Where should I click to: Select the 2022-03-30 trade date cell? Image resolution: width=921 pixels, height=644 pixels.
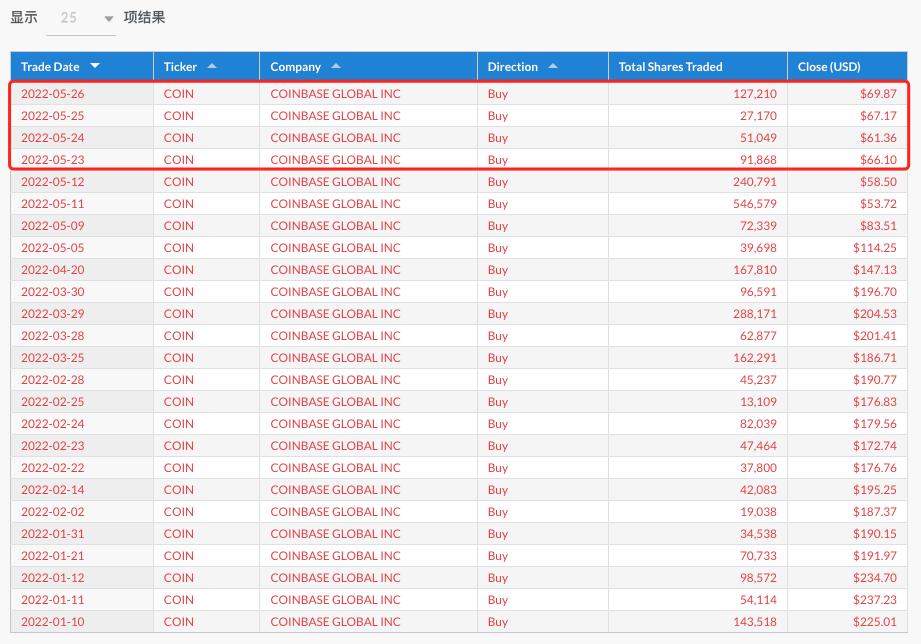tap(52, 292)
